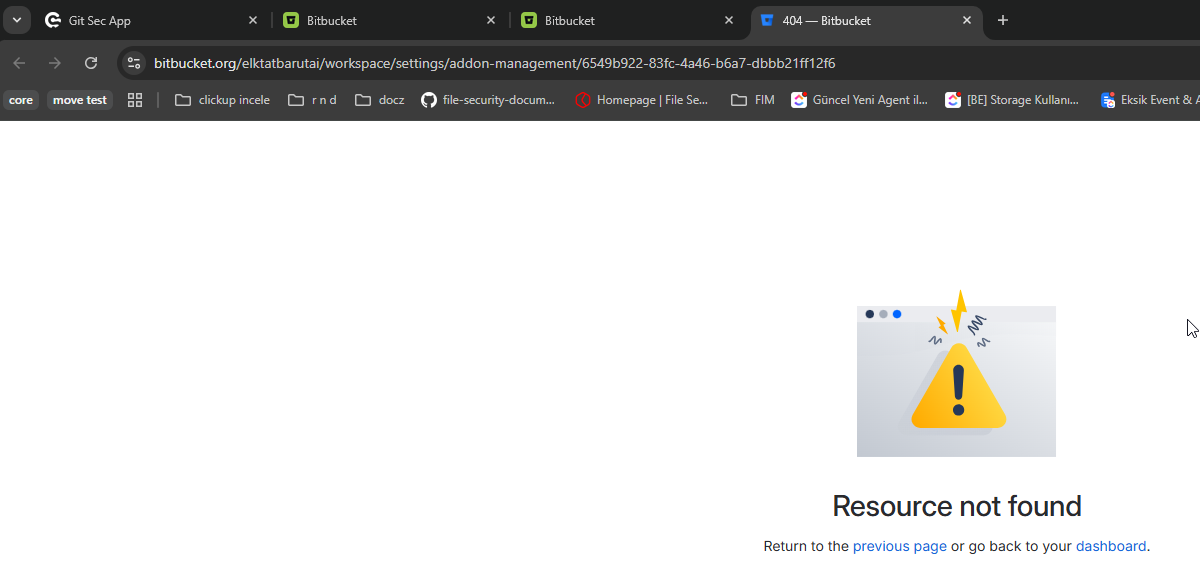Click the forward navigation arrow
Screen dimensions: 1200x581
(55, 63)
